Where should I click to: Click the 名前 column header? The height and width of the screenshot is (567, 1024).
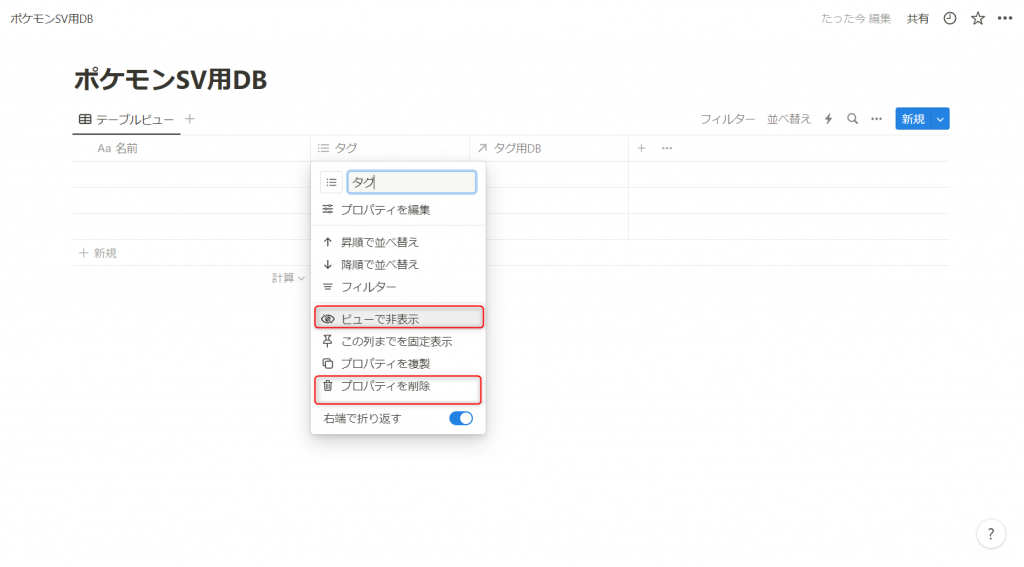click(x=191, y=148)
